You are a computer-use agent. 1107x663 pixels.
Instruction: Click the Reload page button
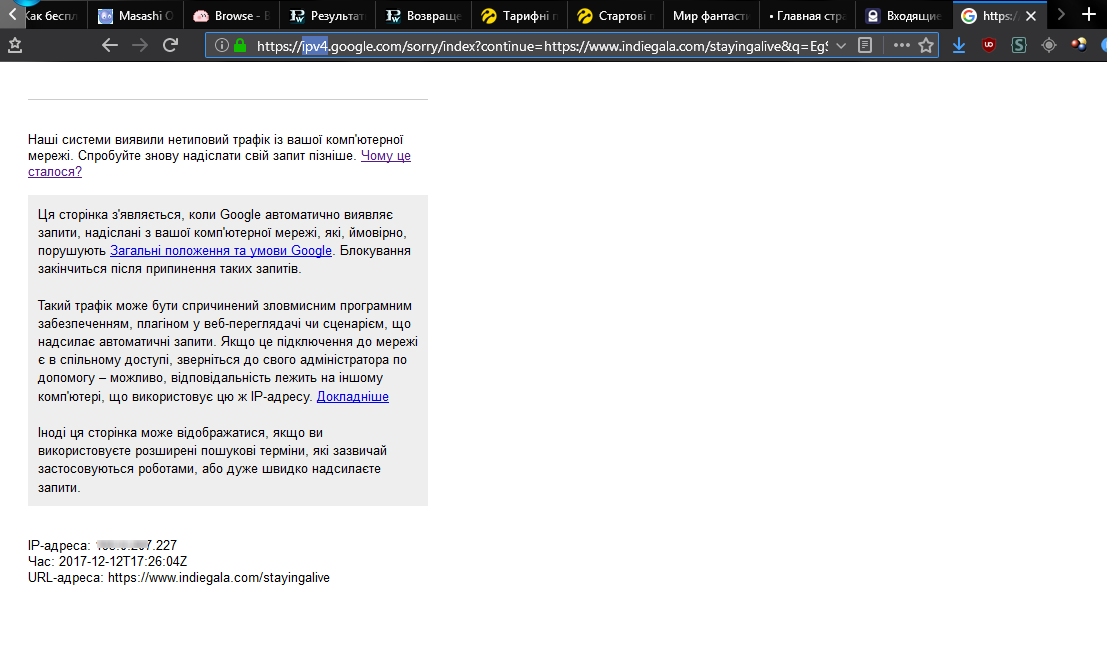[x=170, y=45]
